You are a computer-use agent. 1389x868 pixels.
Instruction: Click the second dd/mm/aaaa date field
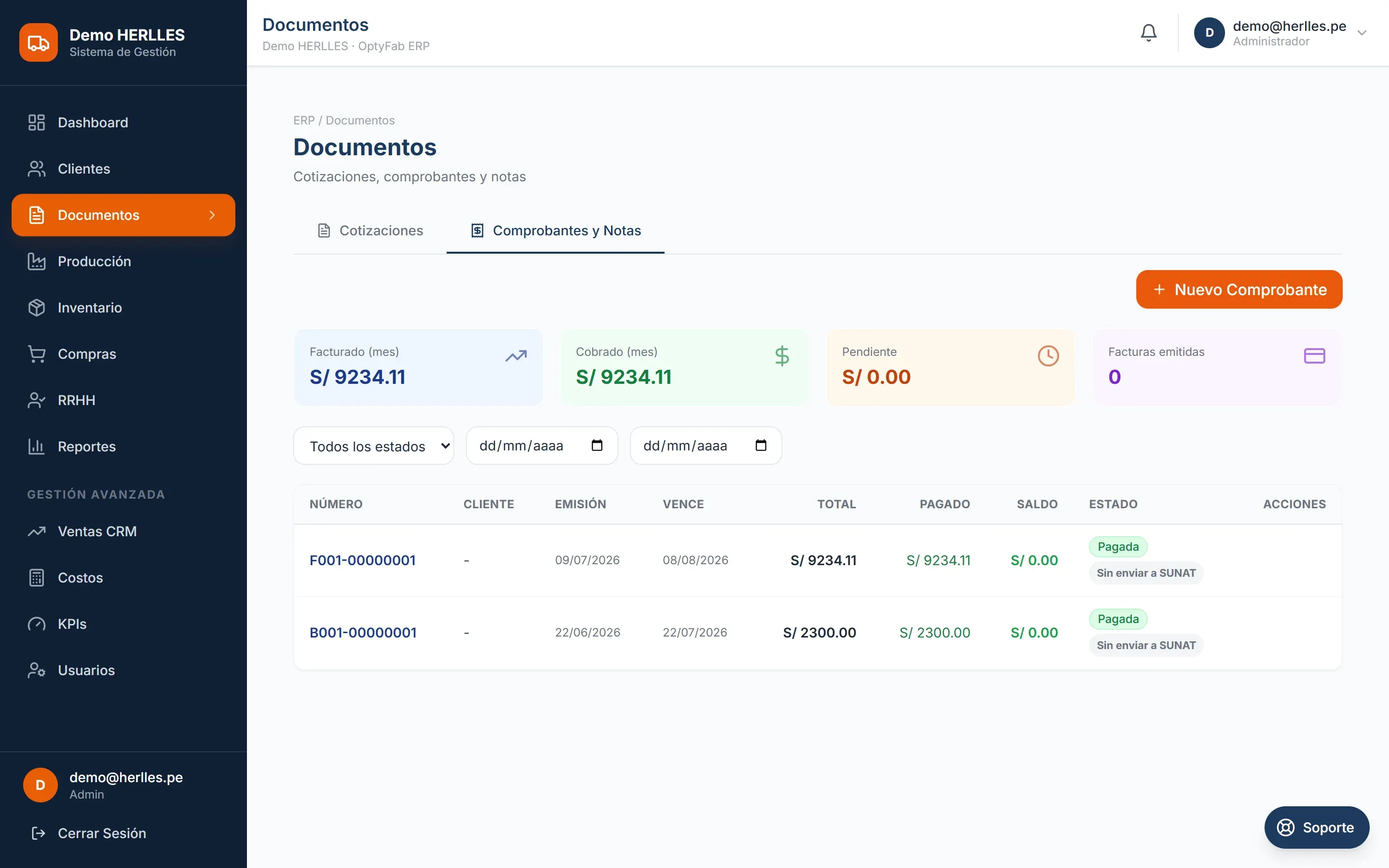point(706,446)
